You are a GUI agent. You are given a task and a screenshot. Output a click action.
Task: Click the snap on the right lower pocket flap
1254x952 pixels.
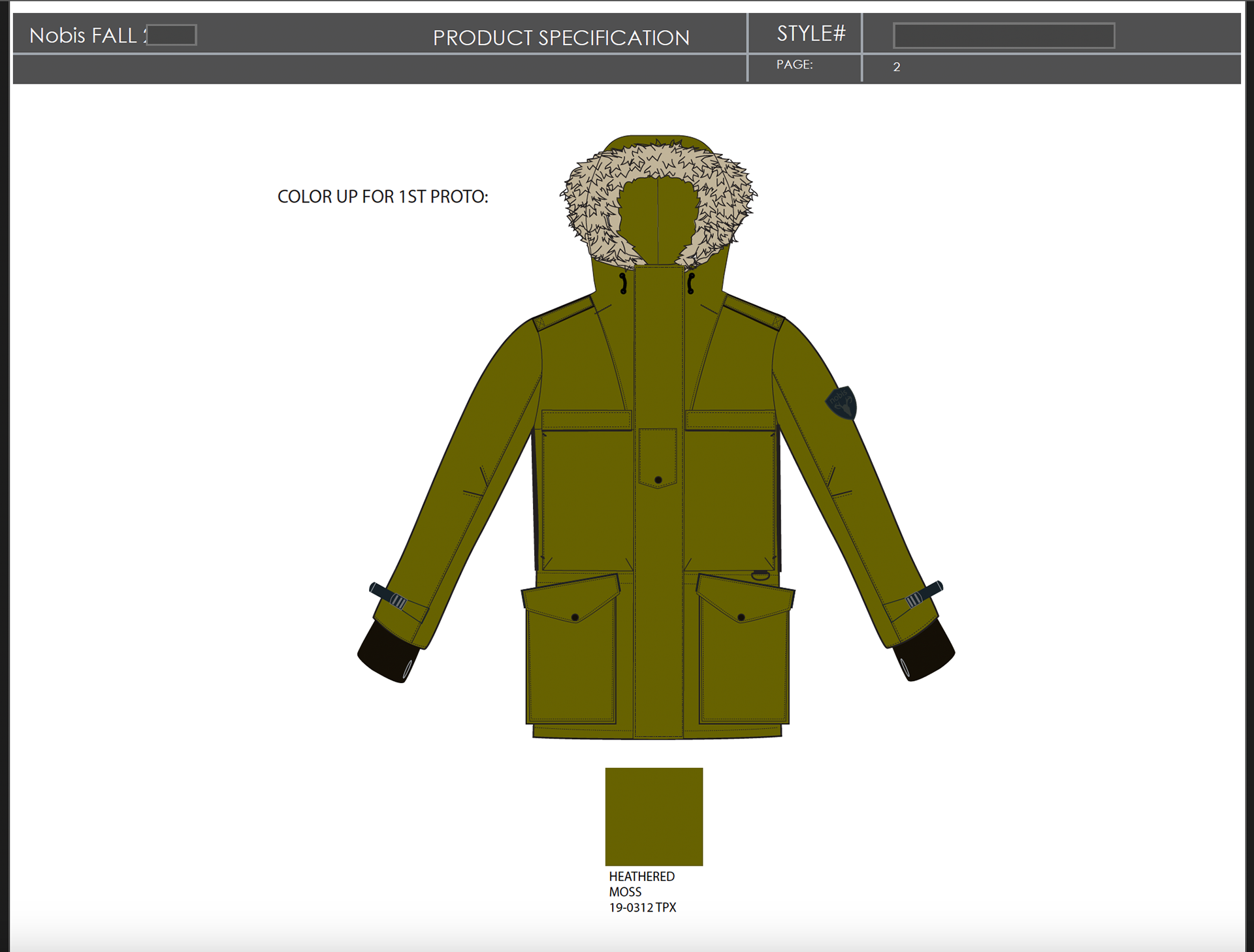tap(741, 617)
